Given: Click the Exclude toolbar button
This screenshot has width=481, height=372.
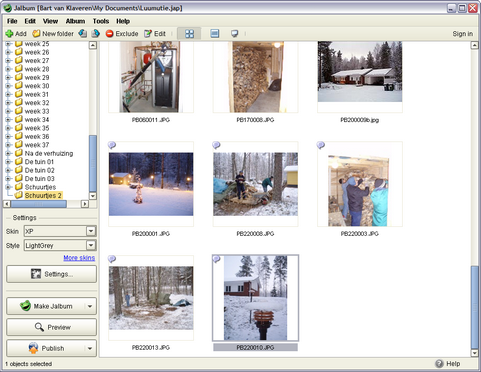Looking at the screenshot, I should tap(122, 34).
